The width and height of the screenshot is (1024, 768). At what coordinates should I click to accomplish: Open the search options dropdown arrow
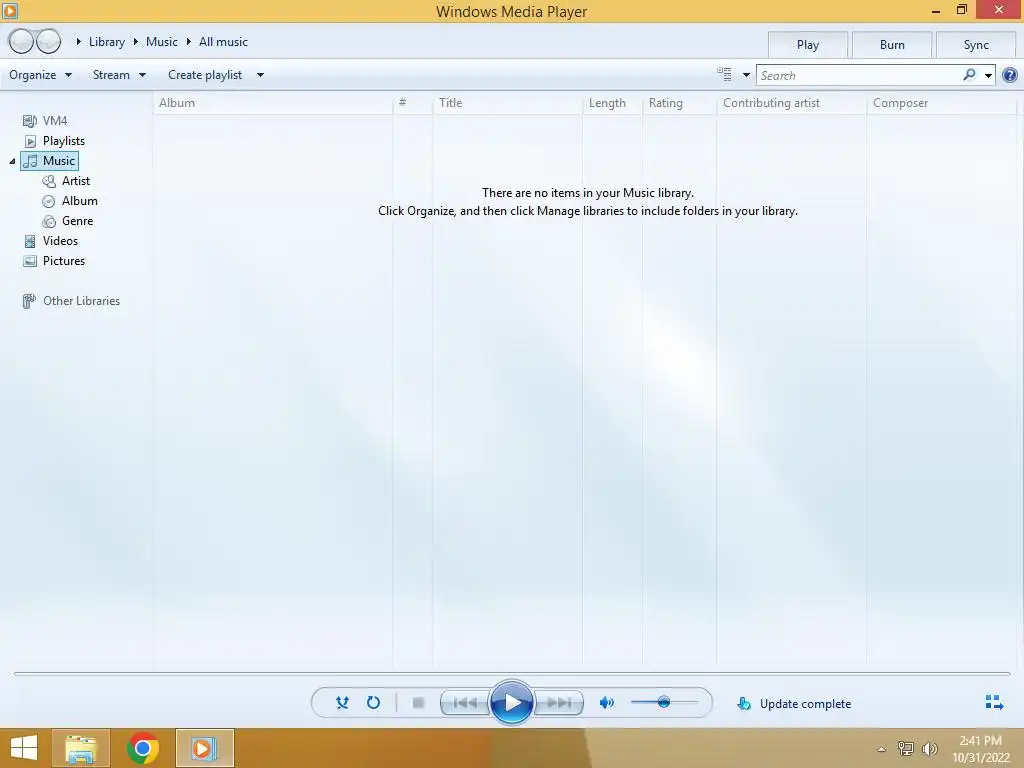[x=988, y=76]
